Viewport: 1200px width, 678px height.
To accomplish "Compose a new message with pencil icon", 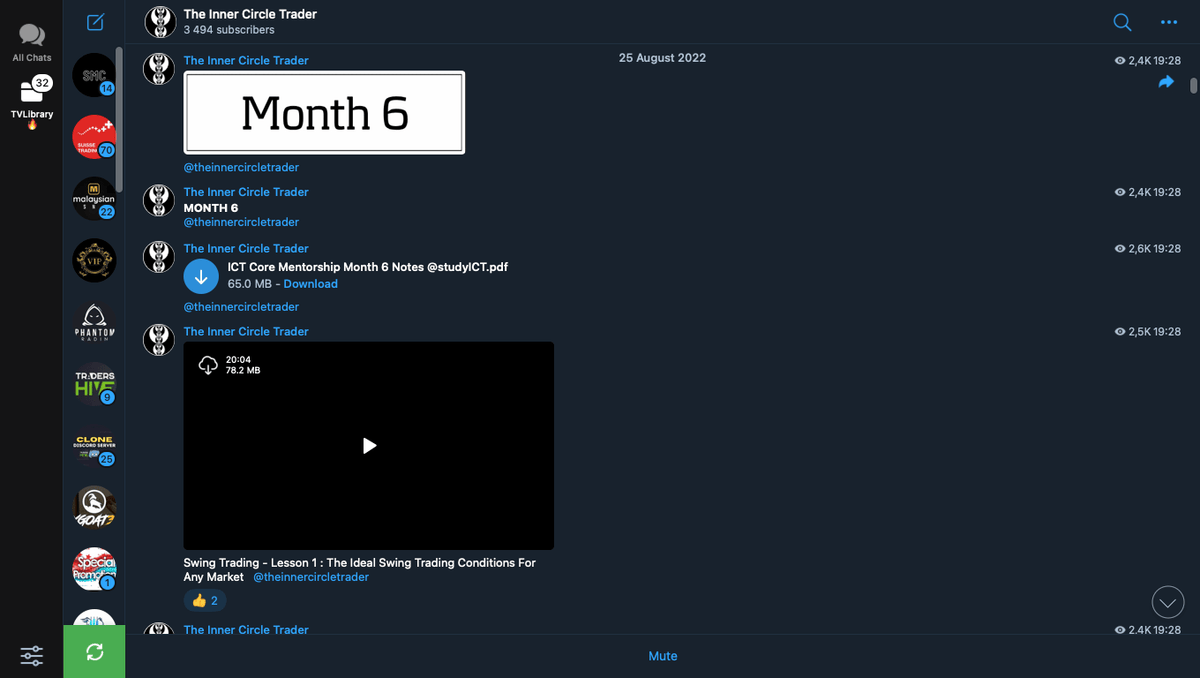I will [x=95, y=22].
